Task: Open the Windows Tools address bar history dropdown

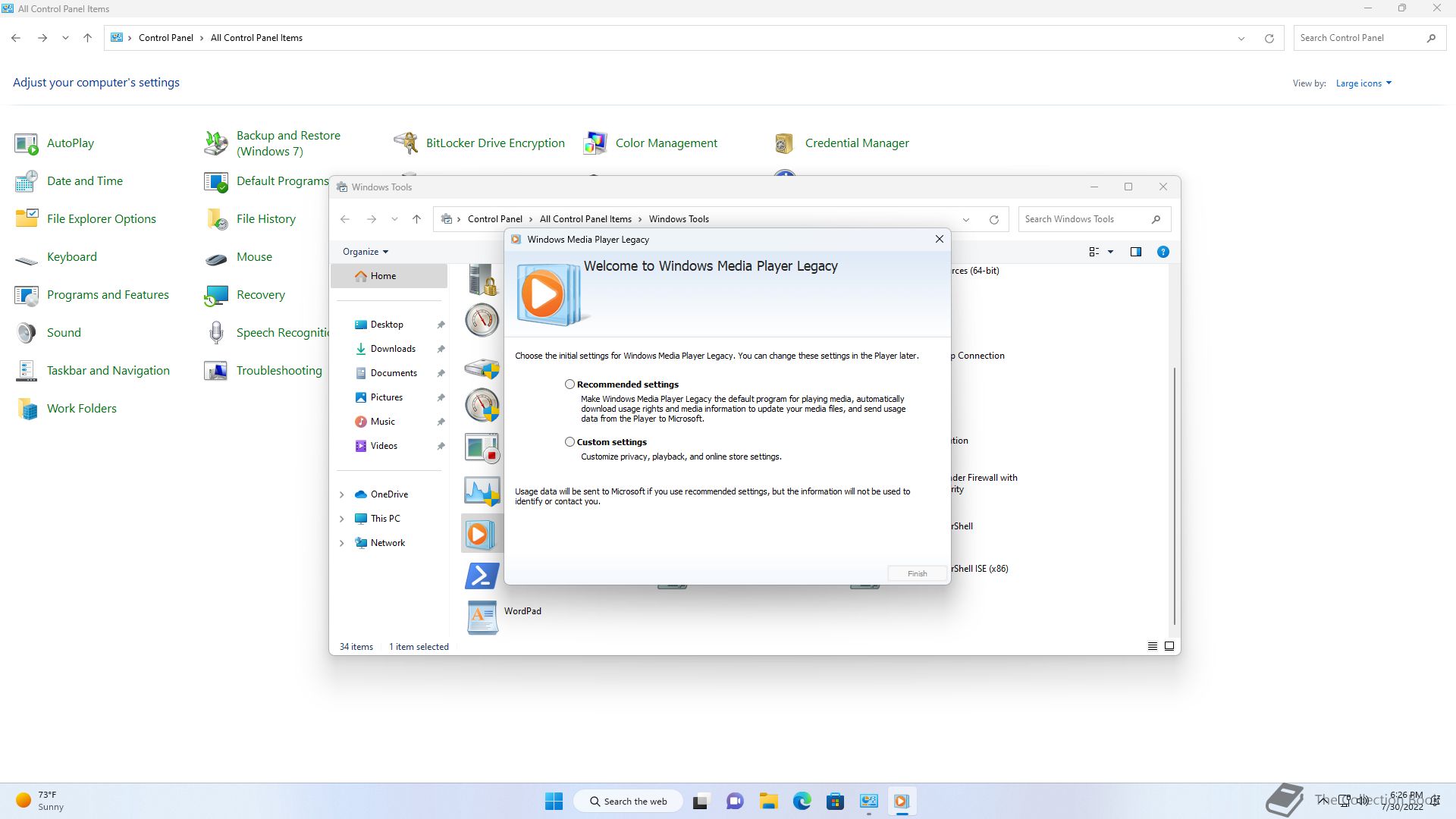Action: (x=966, y=219)
